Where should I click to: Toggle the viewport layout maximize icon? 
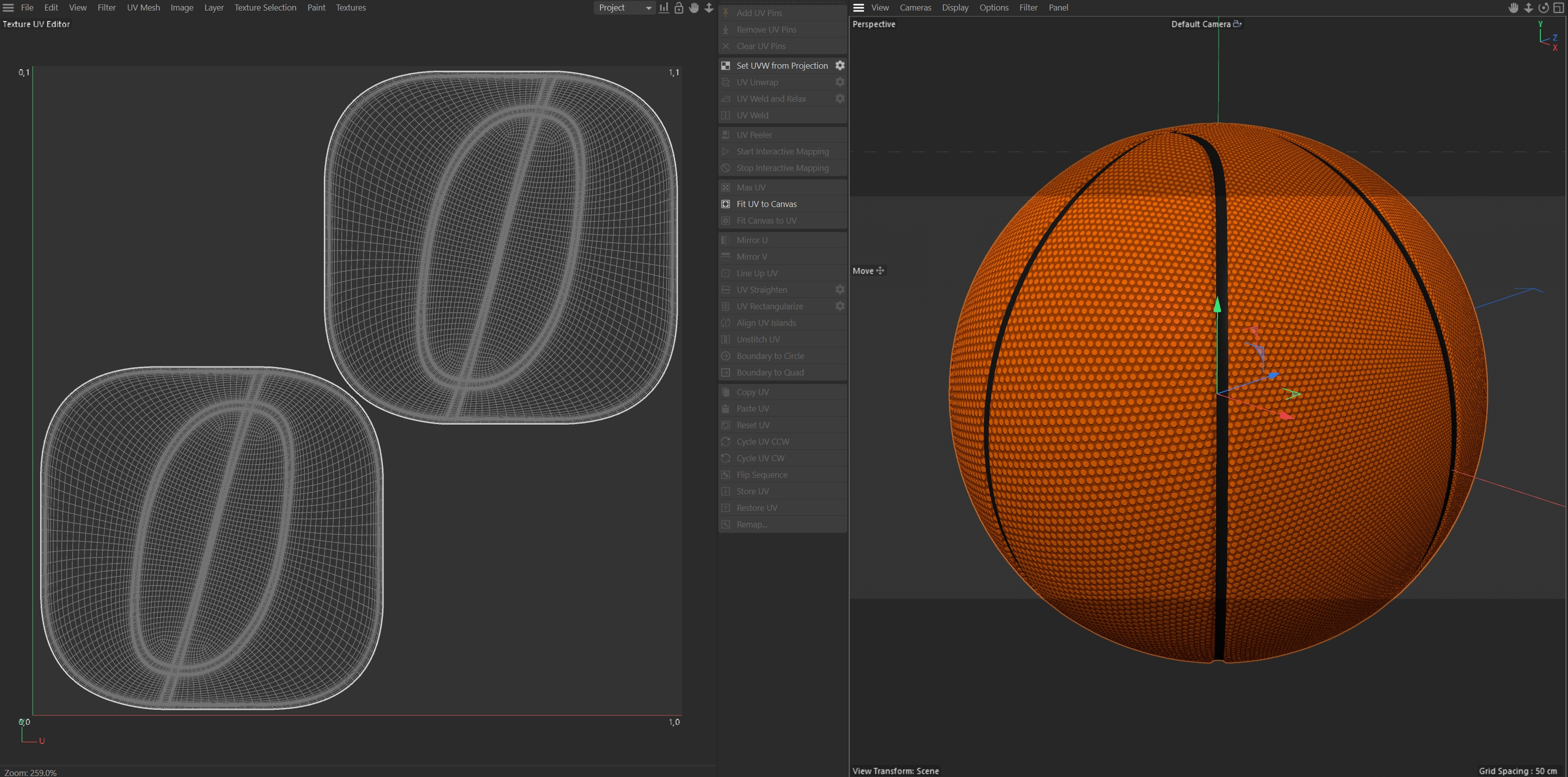[1558, 8]
